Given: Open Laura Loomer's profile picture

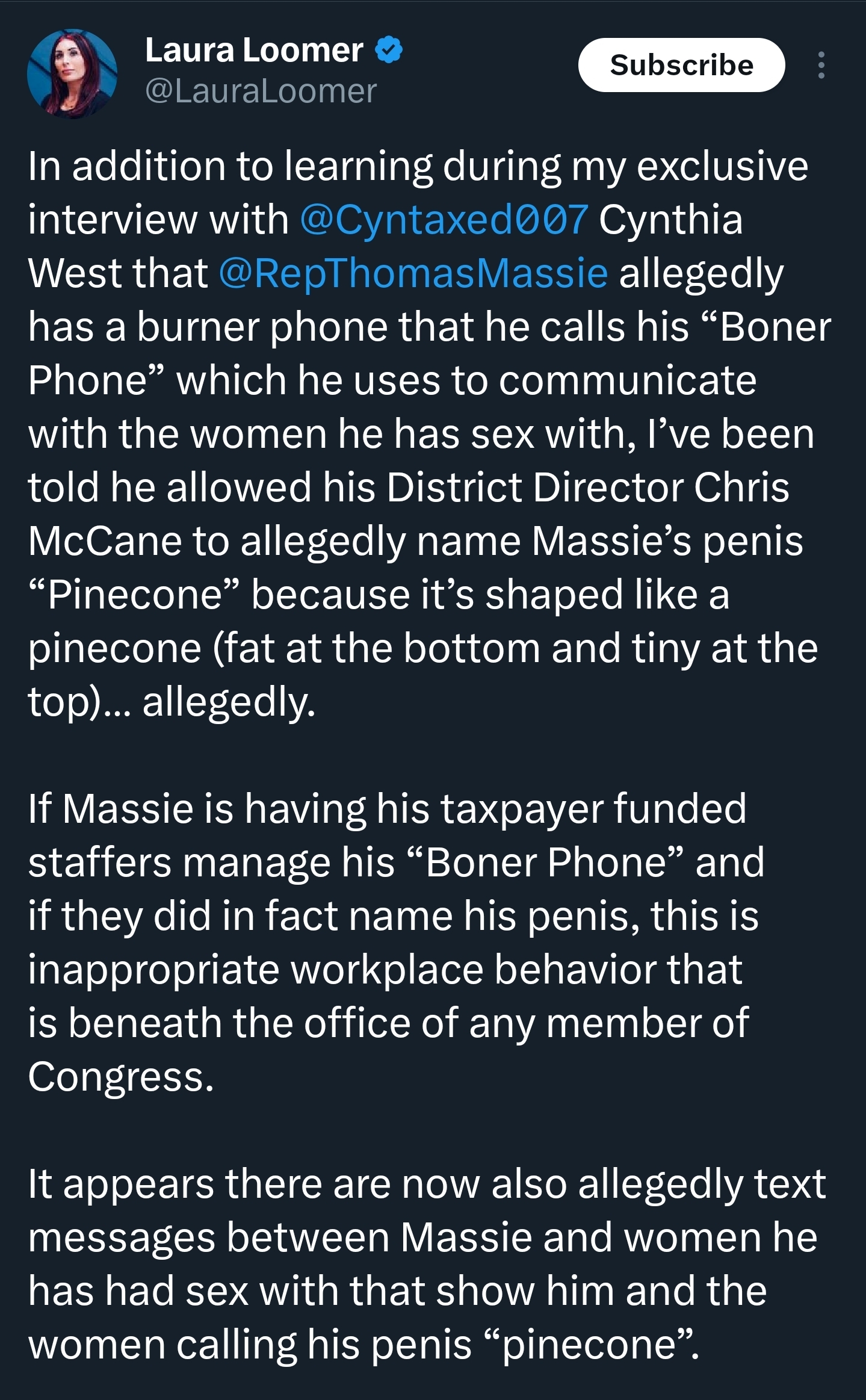Looking at the screenshot, I should click(72, 73).
